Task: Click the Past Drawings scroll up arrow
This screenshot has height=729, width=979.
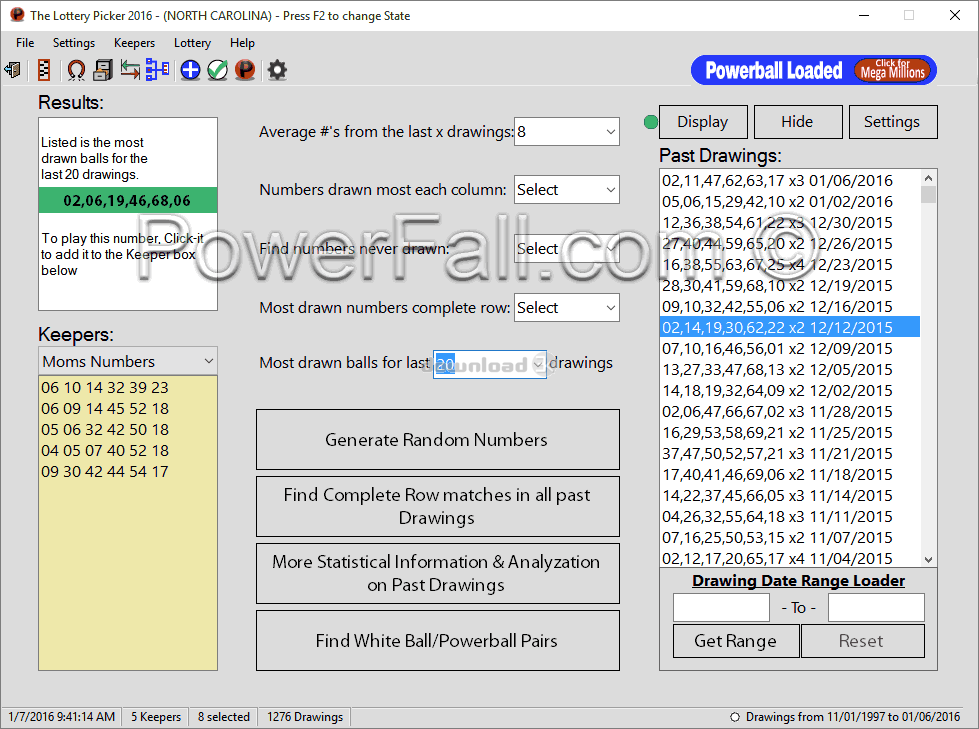Action: tap(928, 179)
